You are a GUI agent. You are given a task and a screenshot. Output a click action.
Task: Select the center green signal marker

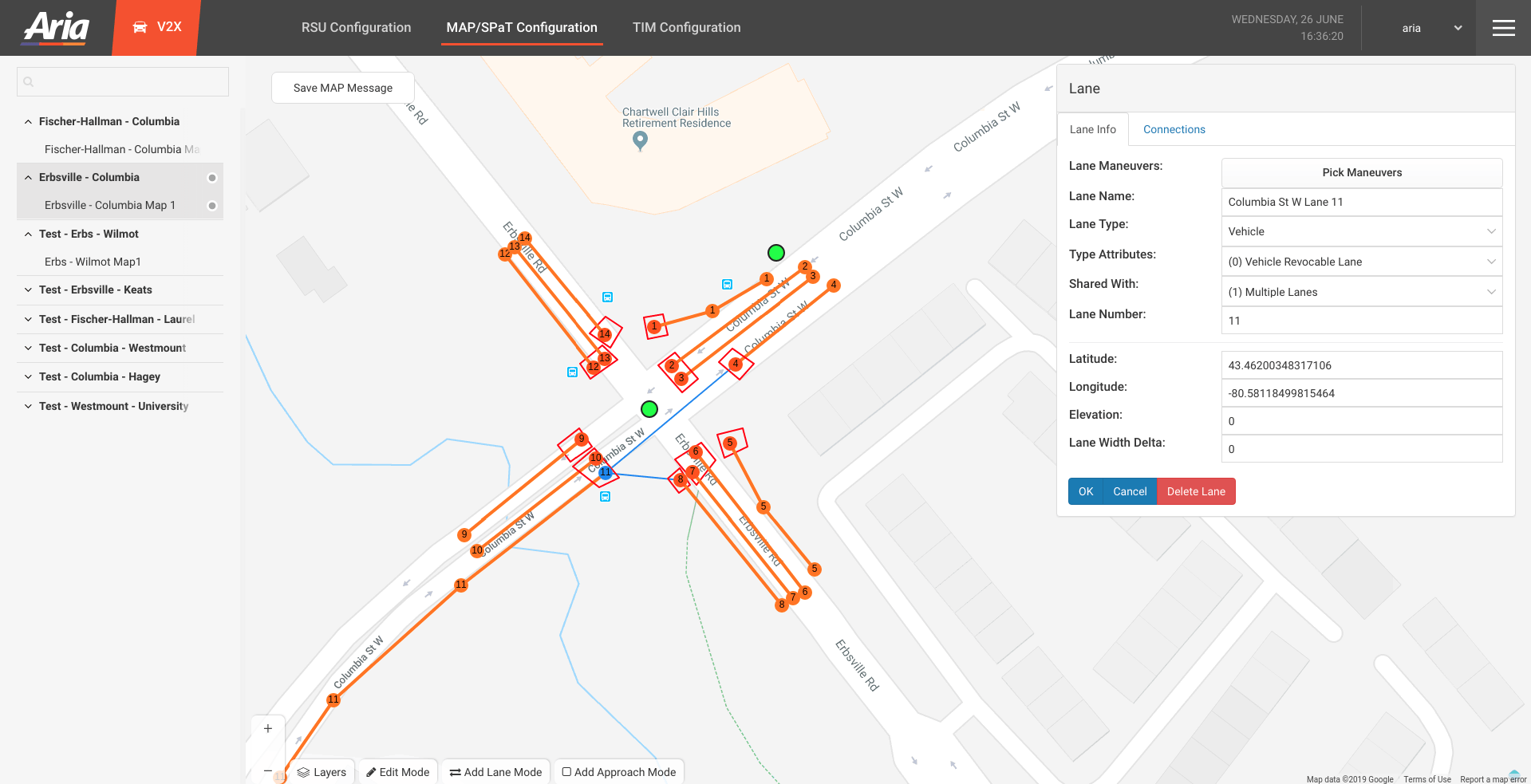click(x=649, y=409)
